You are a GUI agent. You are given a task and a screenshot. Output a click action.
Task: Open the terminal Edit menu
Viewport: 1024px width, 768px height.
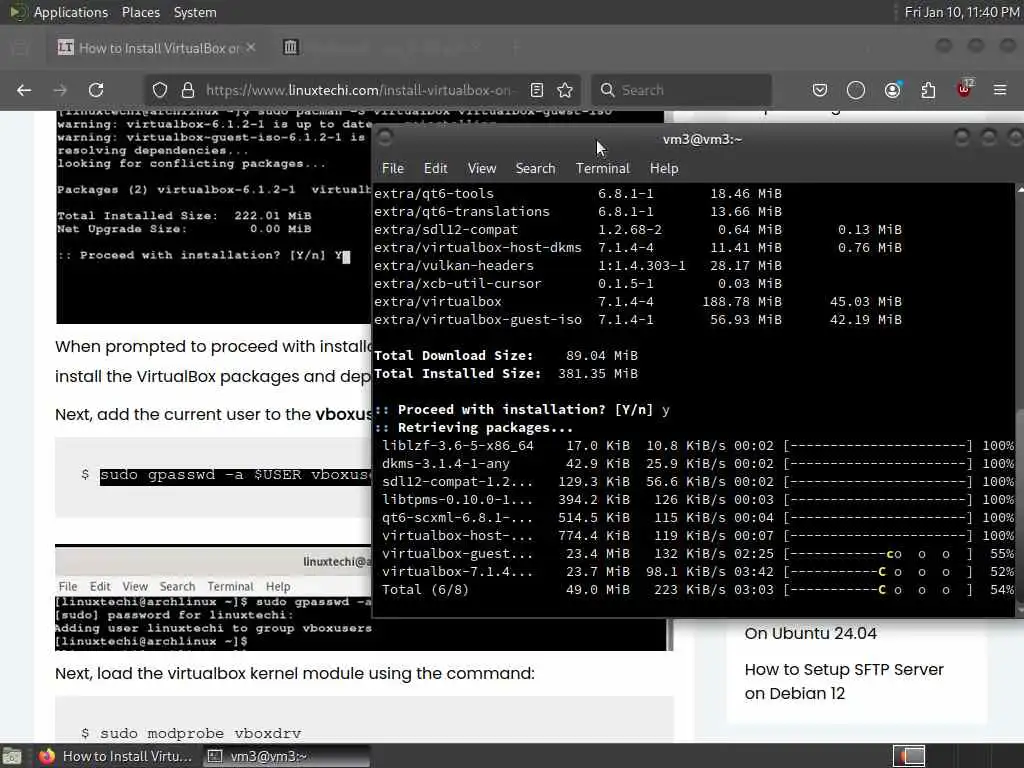(436, 168)
